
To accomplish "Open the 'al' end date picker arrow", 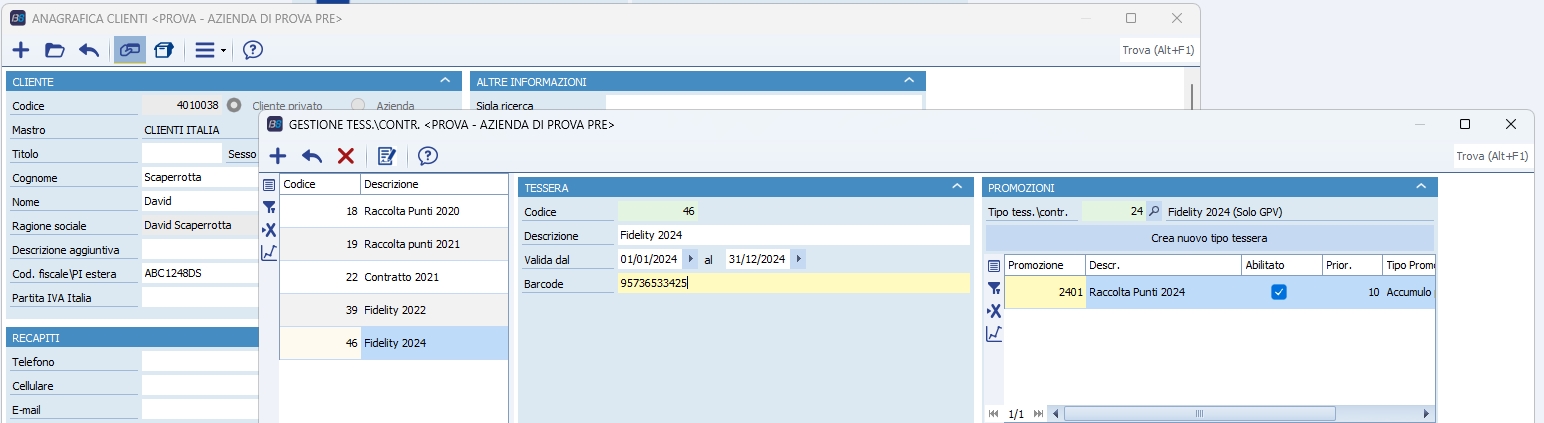I will [x=797, y=259].
